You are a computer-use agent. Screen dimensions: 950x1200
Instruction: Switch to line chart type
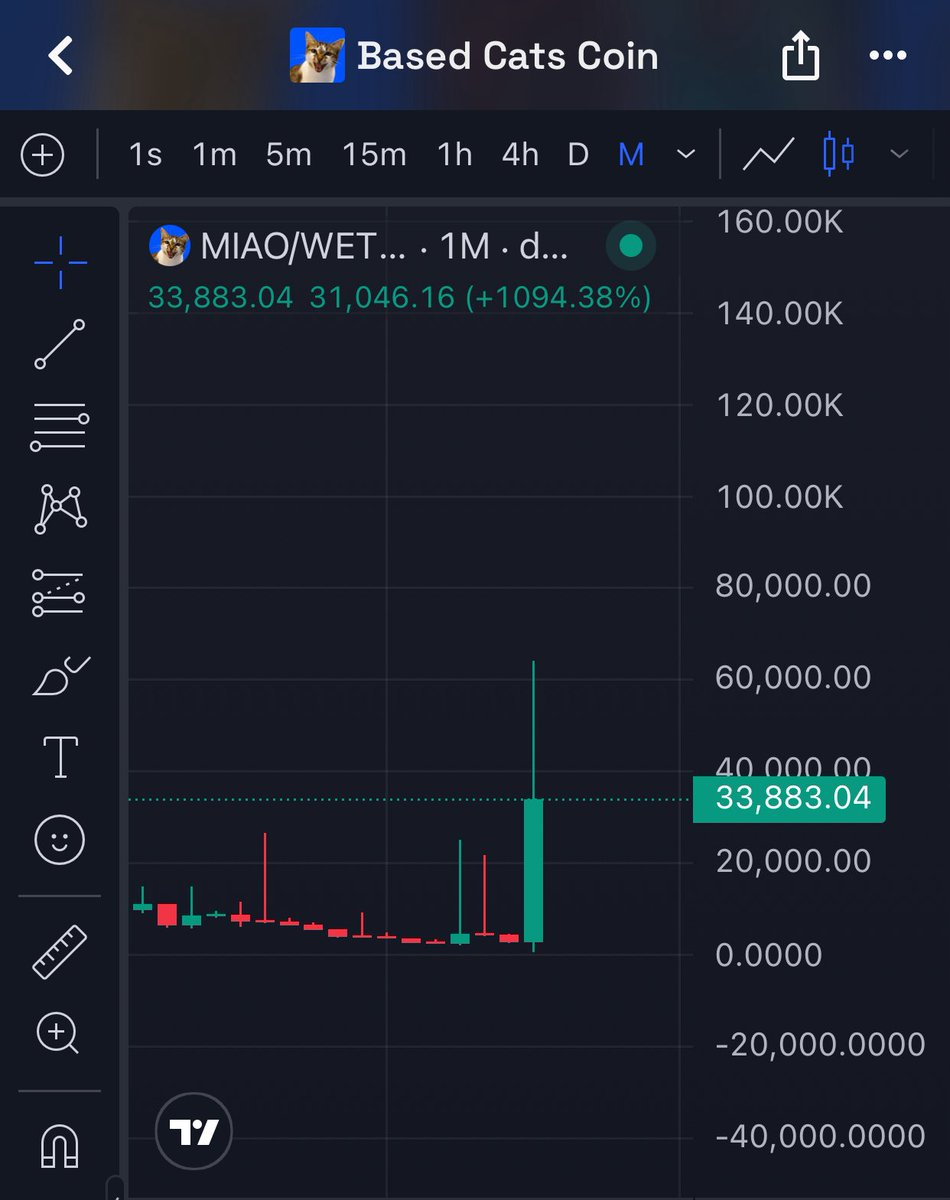[x=768, y=155]
